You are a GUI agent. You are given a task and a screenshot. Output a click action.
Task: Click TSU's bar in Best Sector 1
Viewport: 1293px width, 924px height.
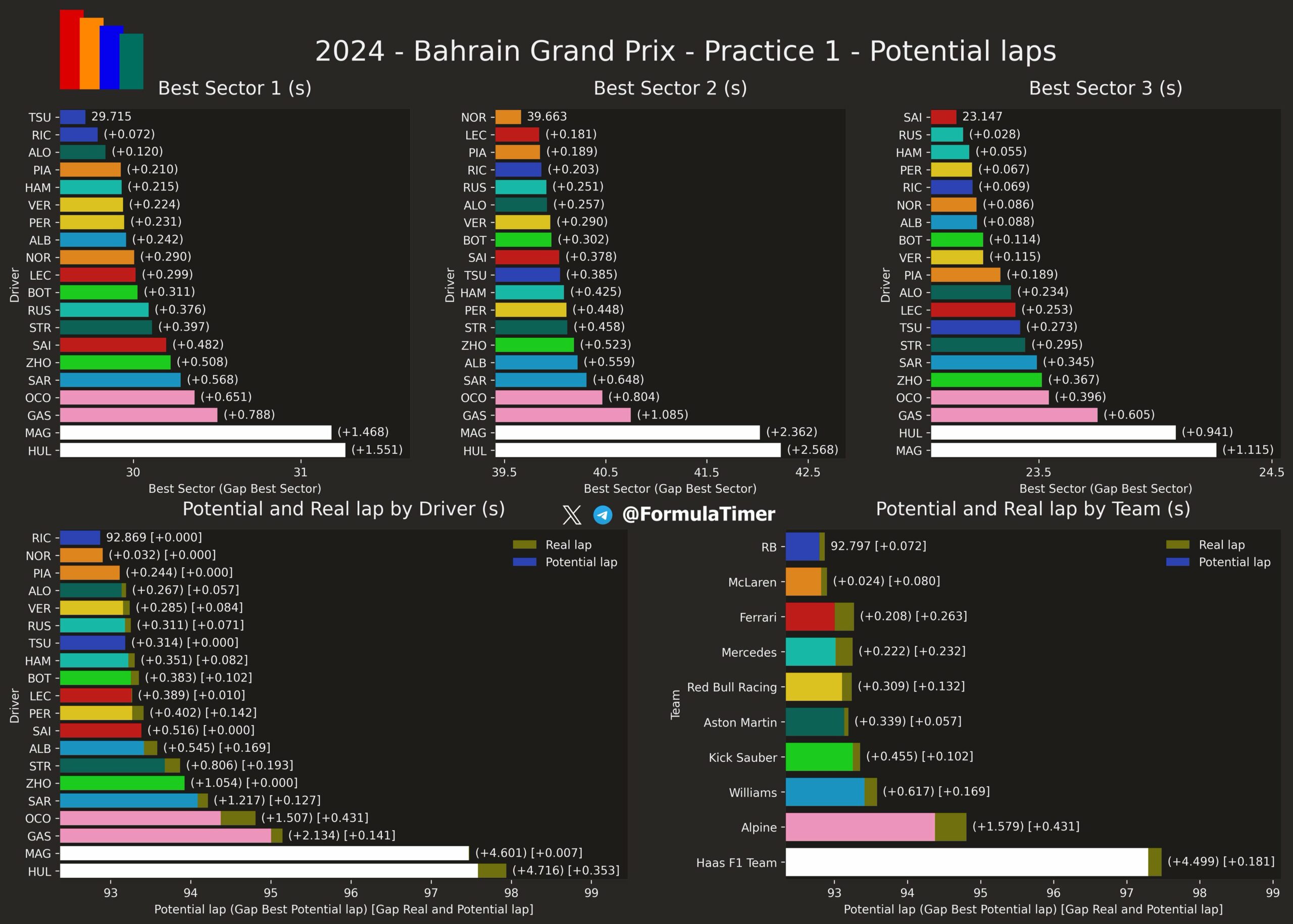73,117
